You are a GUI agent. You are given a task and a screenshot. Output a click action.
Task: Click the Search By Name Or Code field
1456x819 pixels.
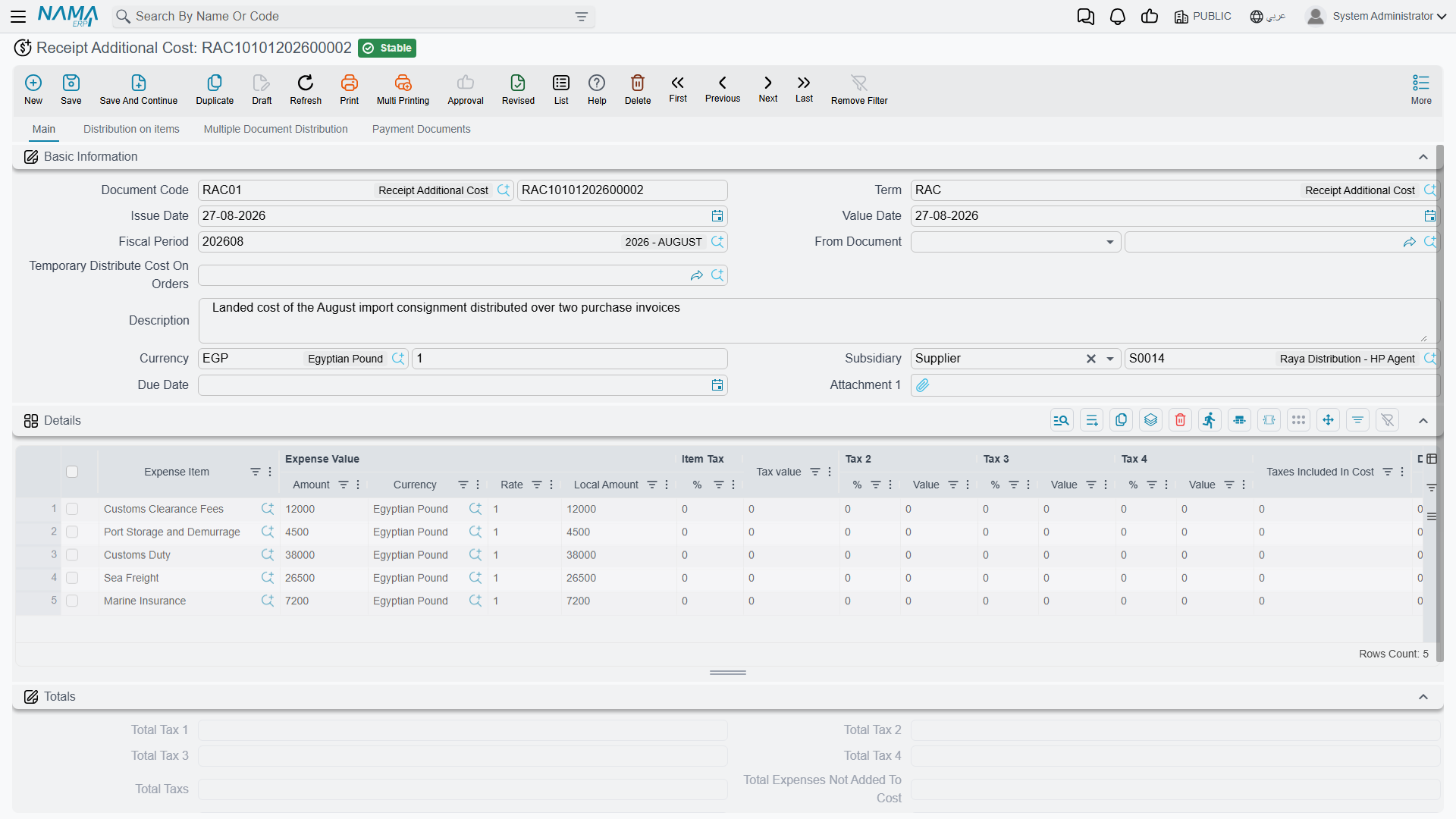pyautogui.click(x=353, y=17)
